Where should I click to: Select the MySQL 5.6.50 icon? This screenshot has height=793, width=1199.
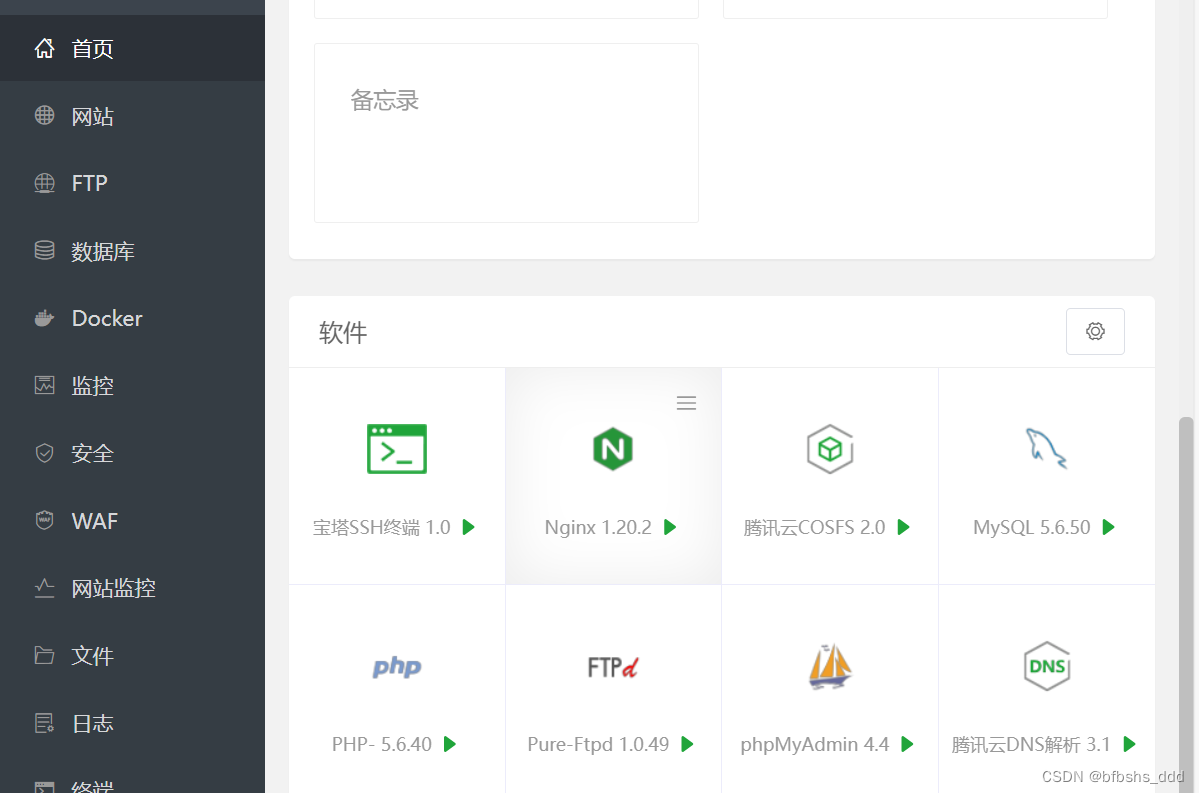point(1046,448)
